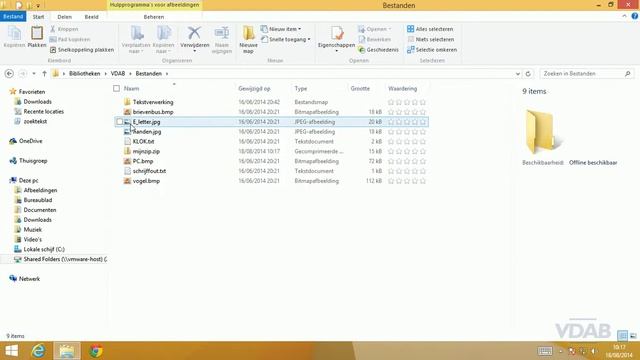The height and width of the screenshot is (360, 640).
Task: Launch Internet Explorer from taskbar
Action: 38,351
